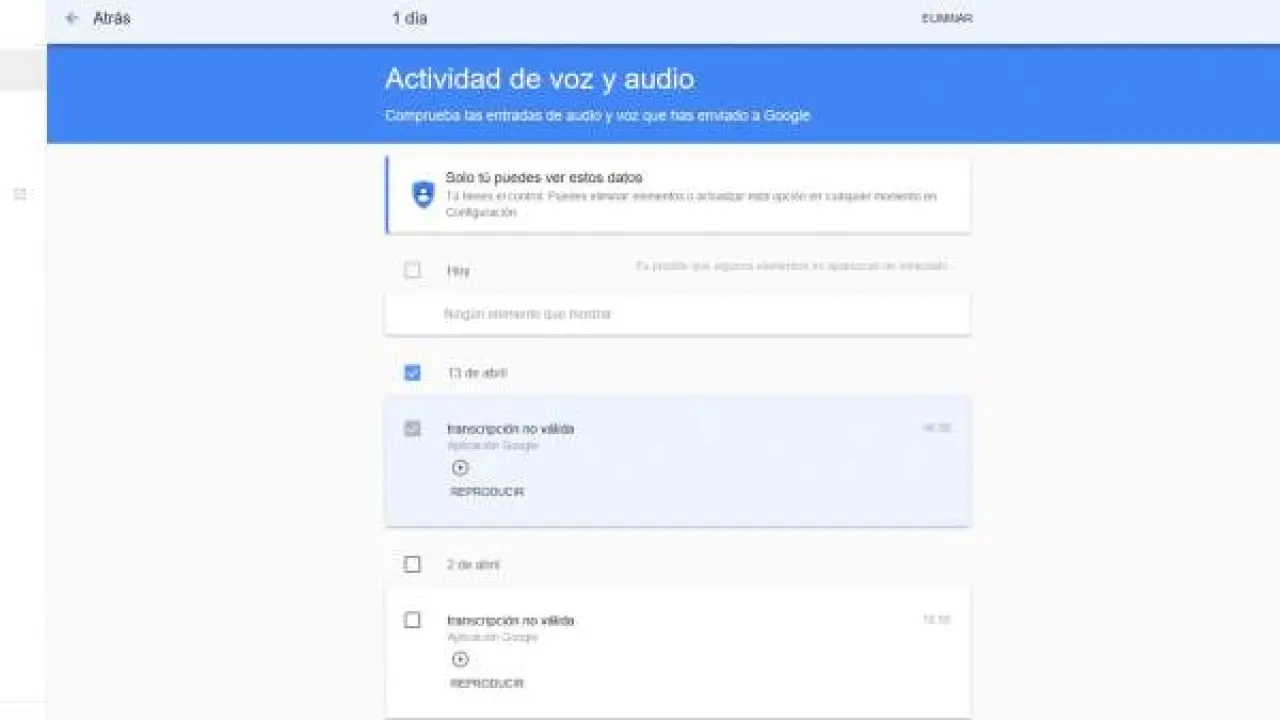
Task: Uncheck the 13 de abril date checkbox
Action: 412,373
